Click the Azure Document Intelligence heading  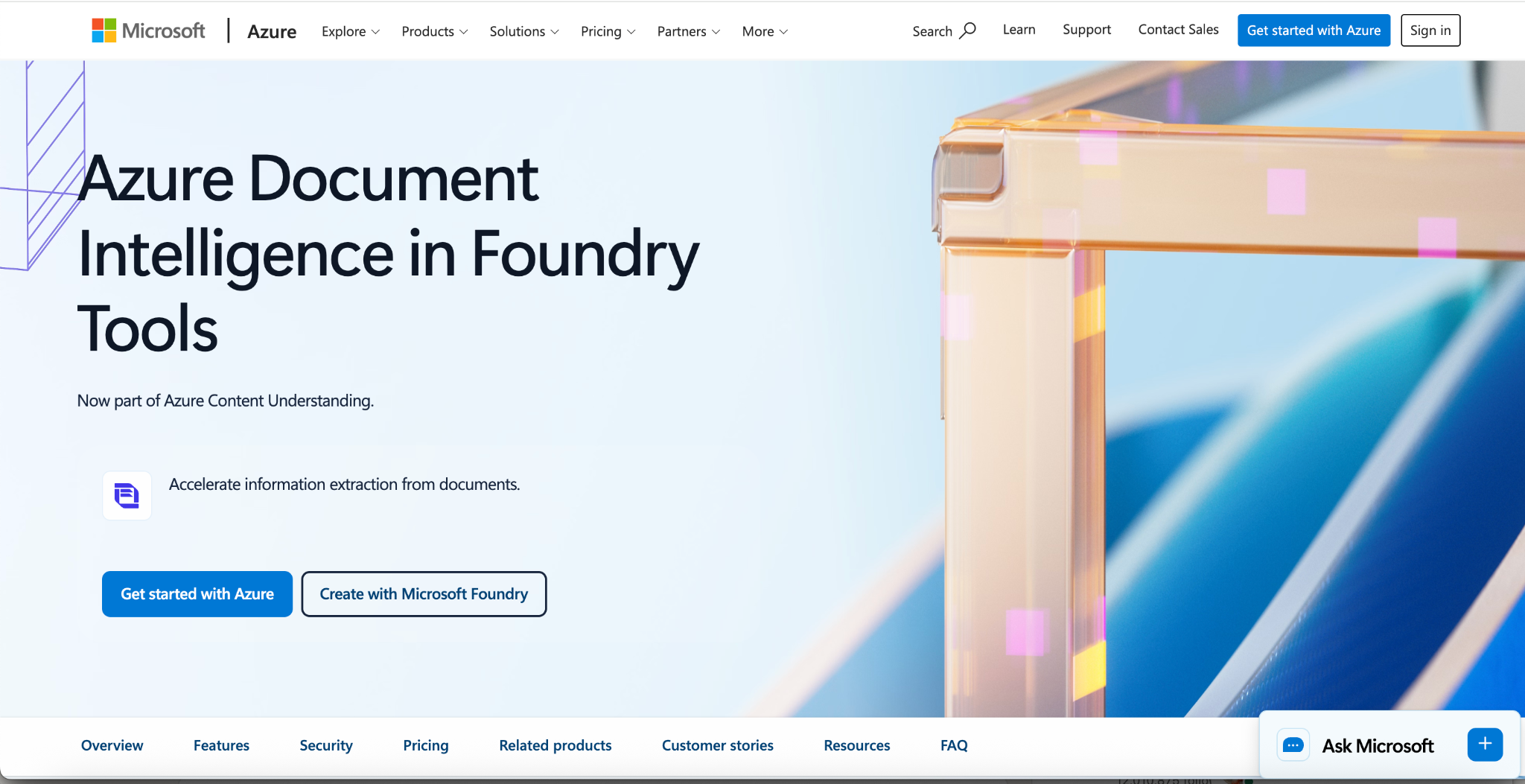coord(388,253)
